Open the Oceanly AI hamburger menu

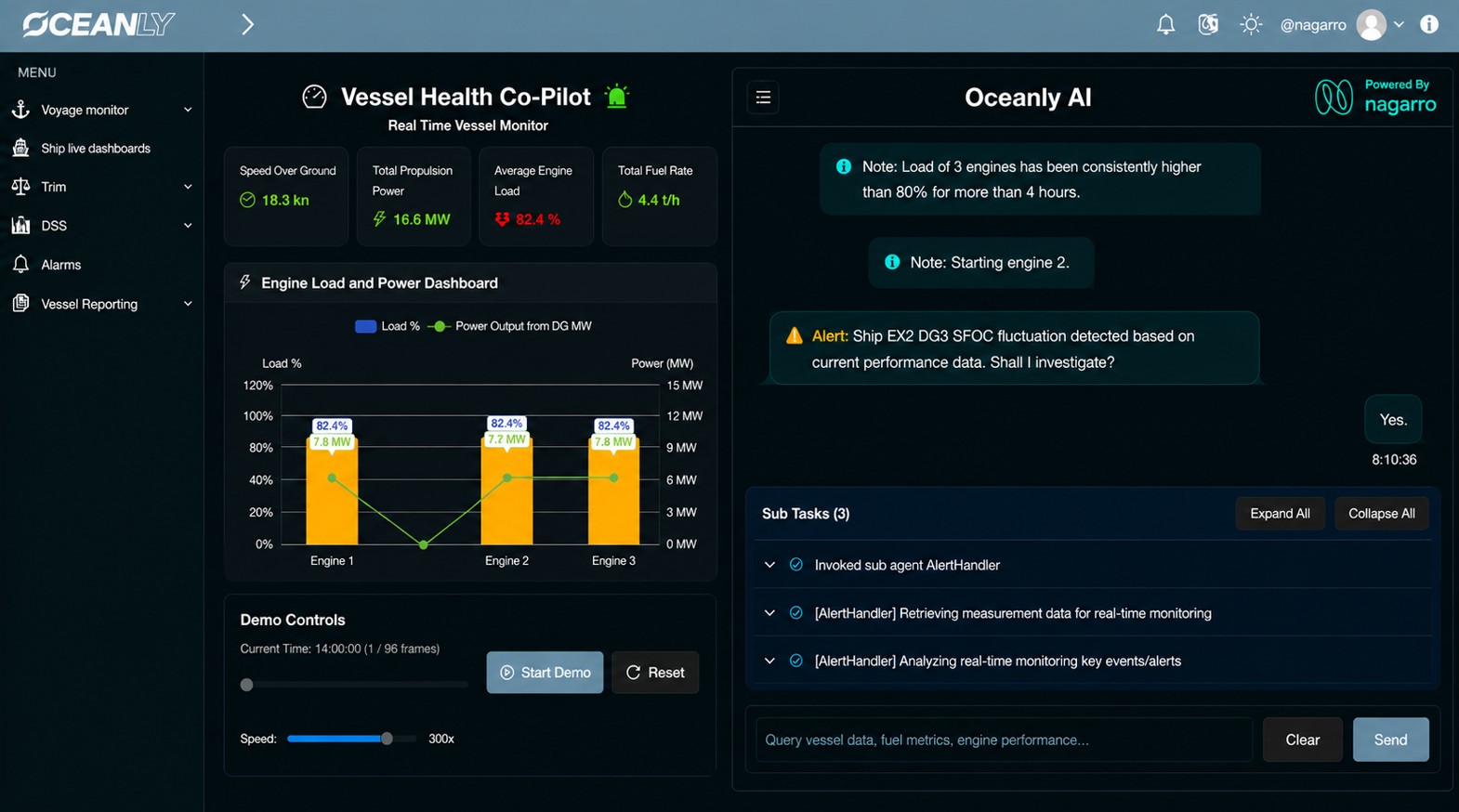[x=763, y=98]
